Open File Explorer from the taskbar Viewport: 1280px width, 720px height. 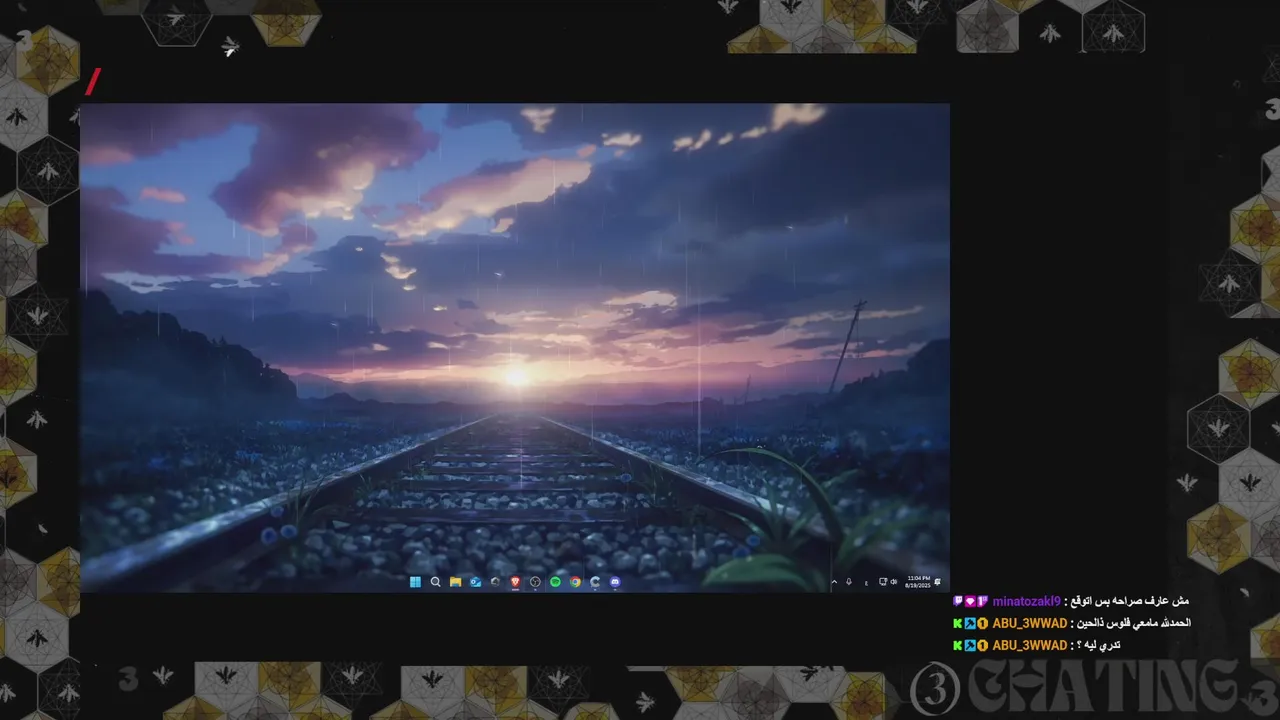point(455,582)
